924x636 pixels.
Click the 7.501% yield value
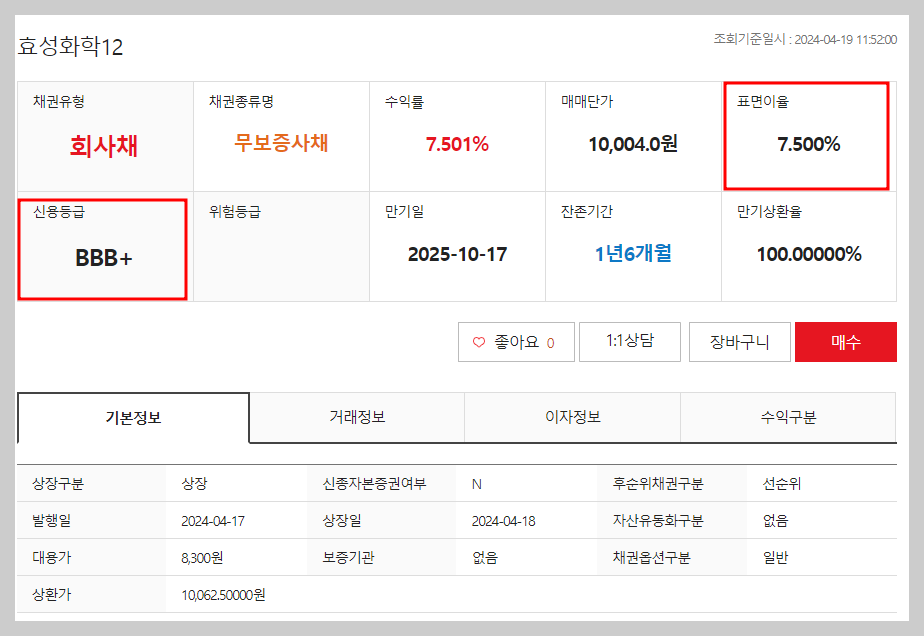click(x=457, y=144)
